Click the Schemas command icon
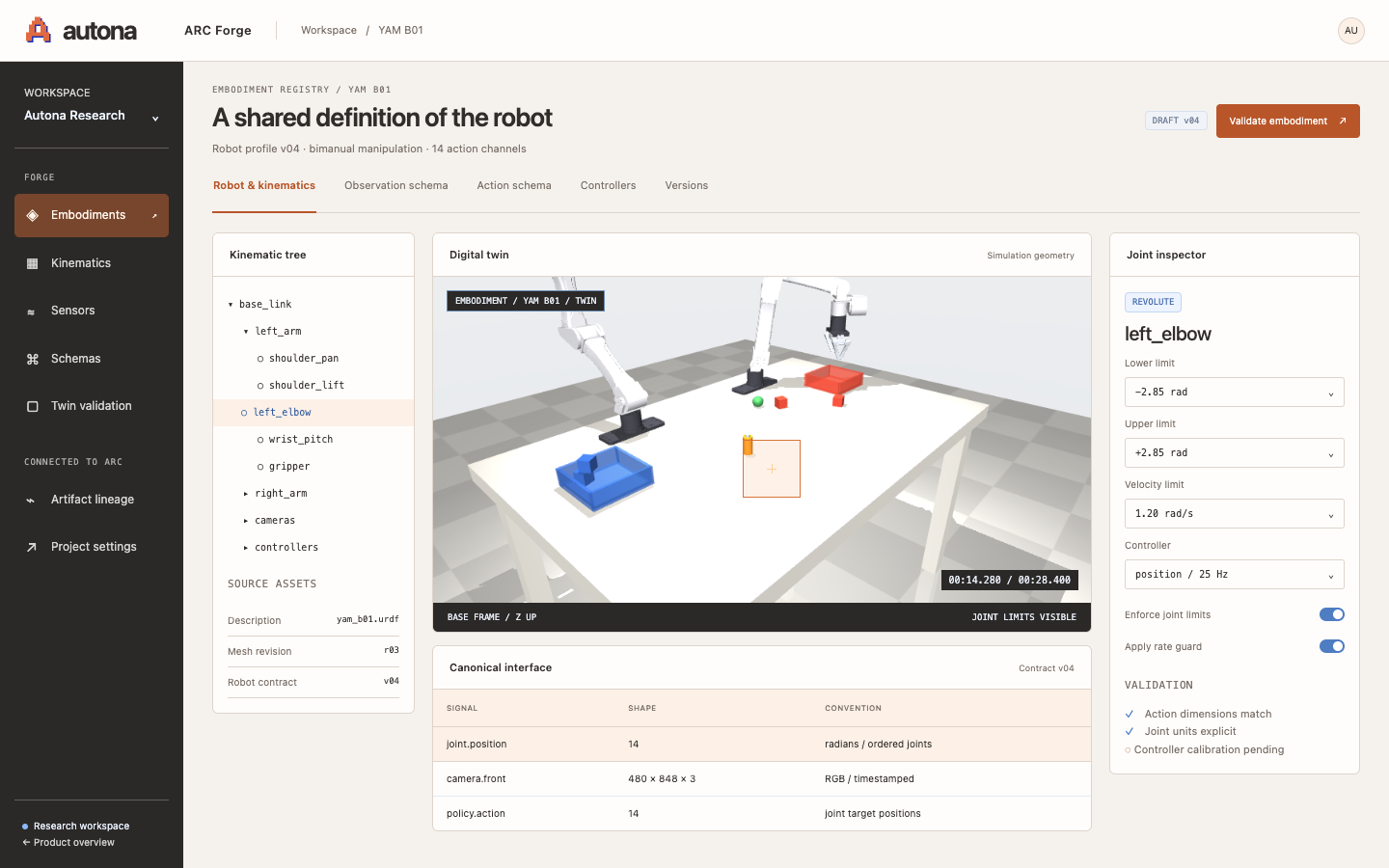1389x868 pixels. click(x=32, y=359)
